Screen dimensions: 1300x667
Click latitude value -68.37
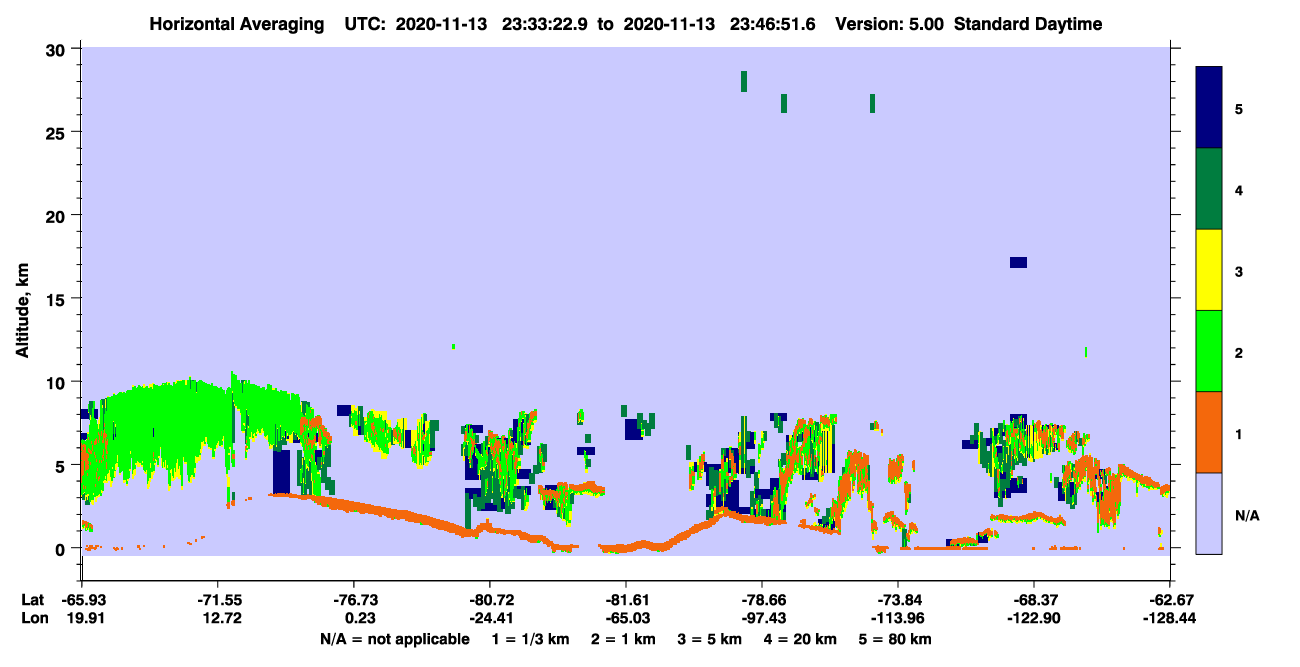(x=1033, y=599)
